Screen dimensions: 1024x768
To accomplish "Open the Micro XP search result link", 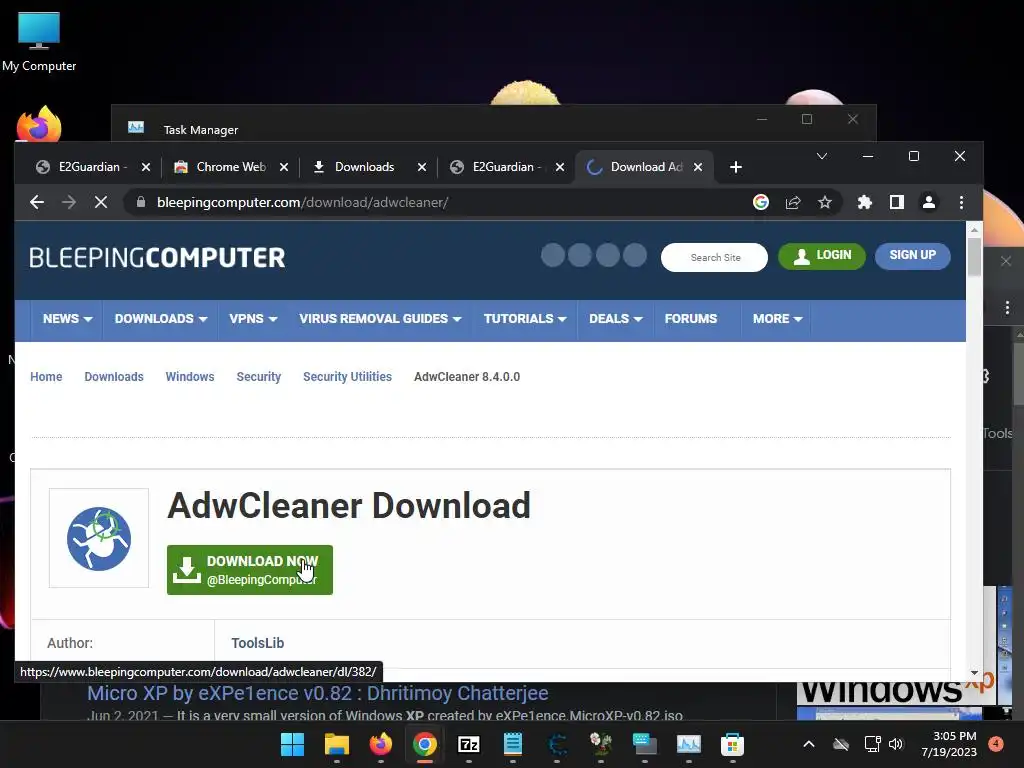I will pyautogui.click(x=317, y=693).
